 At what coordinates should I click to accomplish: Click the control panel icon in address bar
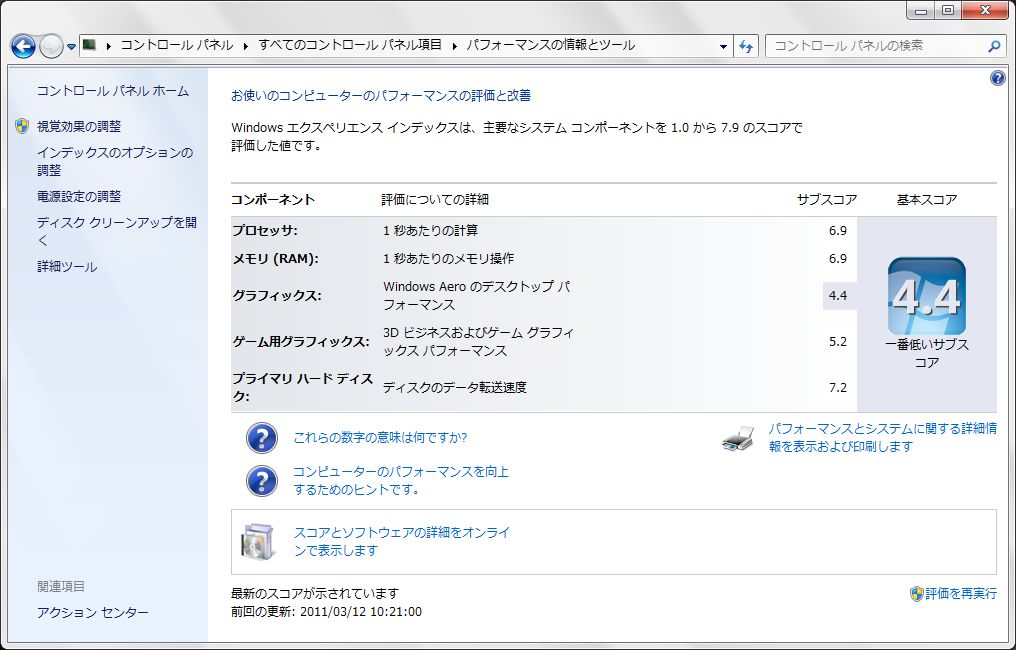coord(89,45)
